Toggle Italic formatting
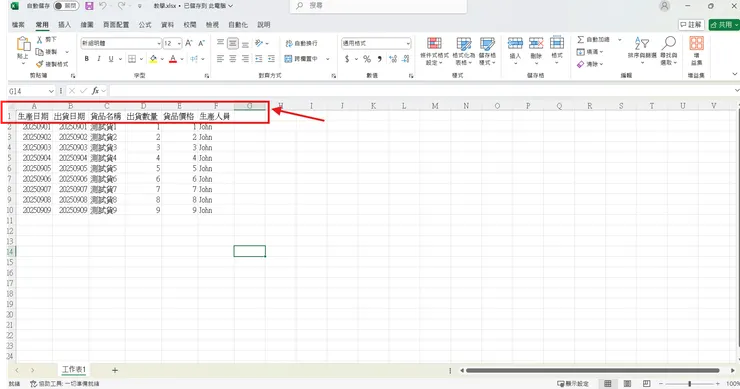The width and height of the screenshot is (740, 389). [99, 59]
